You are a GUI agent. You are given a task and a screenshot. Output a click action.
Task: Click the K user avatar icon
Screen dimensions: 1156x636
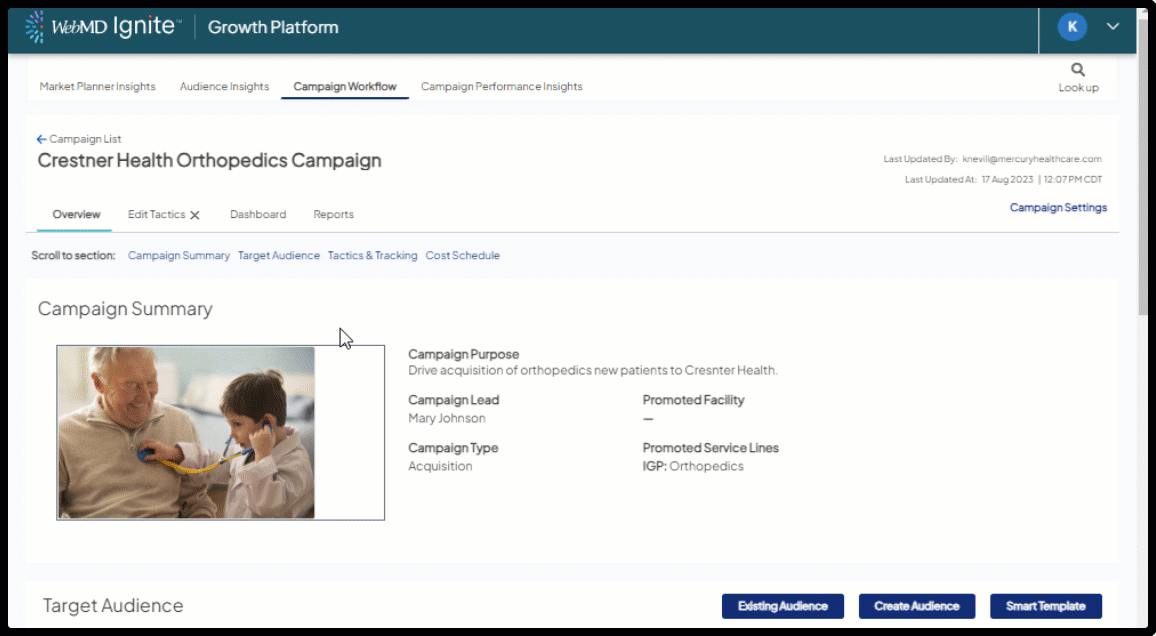click(x=1072, y=27)
